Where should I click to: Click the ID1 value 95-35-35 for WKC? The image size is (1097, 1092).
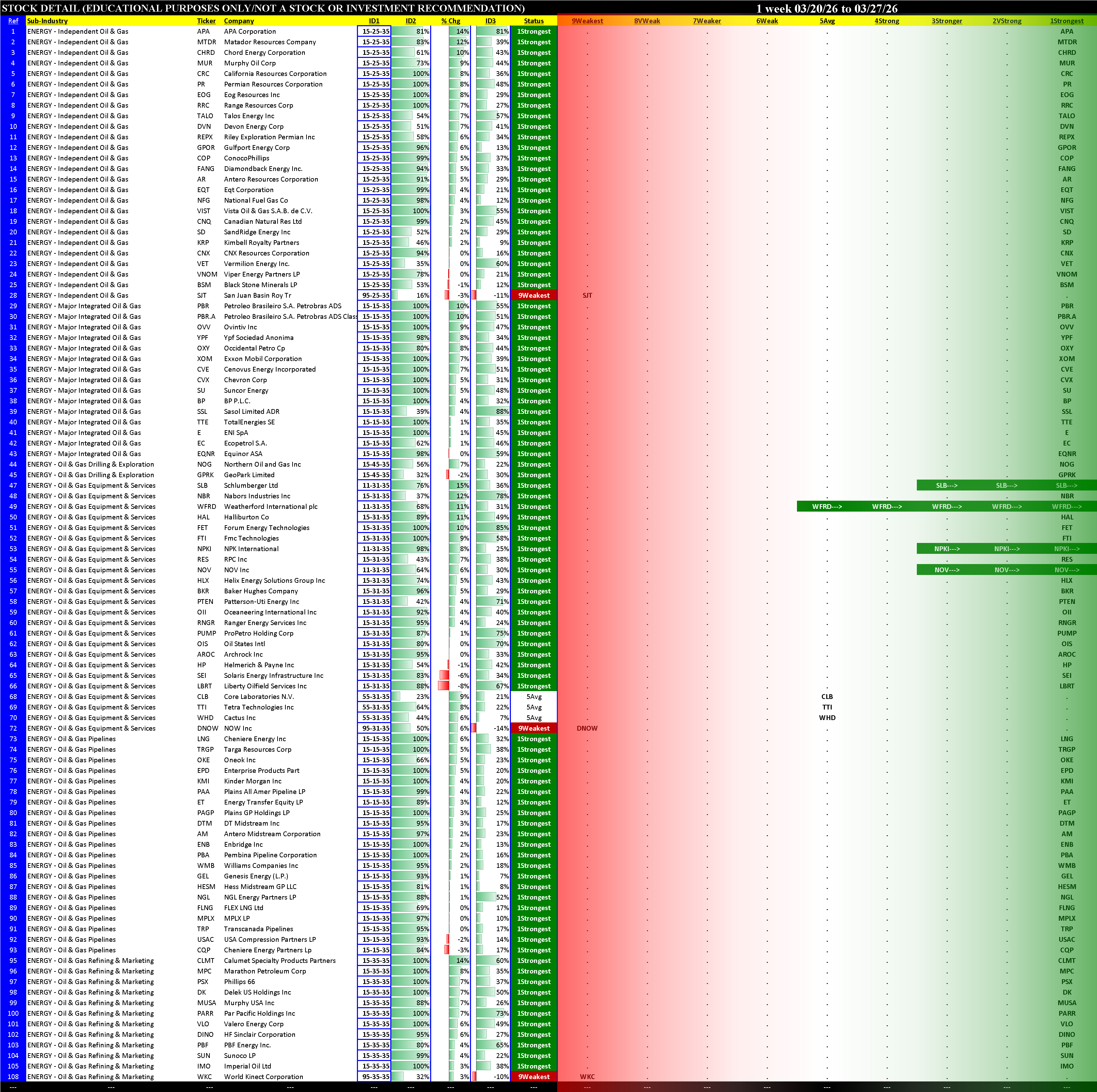tap(375, 1077)
